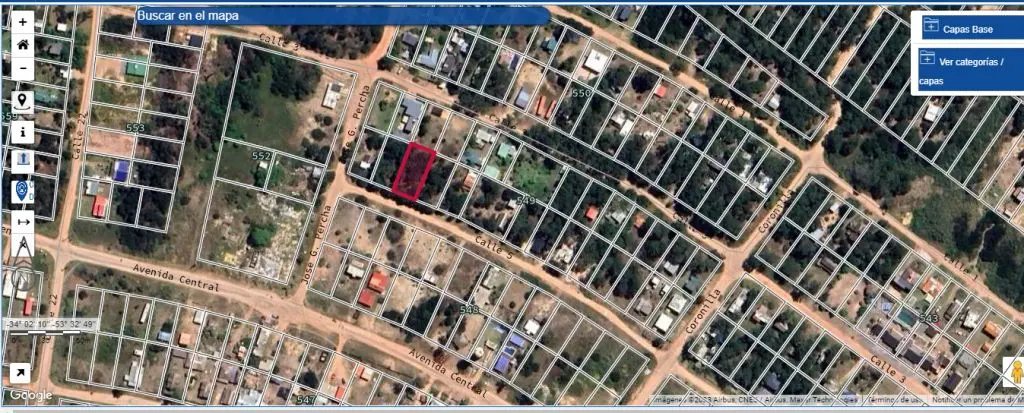Viewport: 1024px width, 413px height.
Task: Click the Calle 5 street label
Action: pos(494,249)
